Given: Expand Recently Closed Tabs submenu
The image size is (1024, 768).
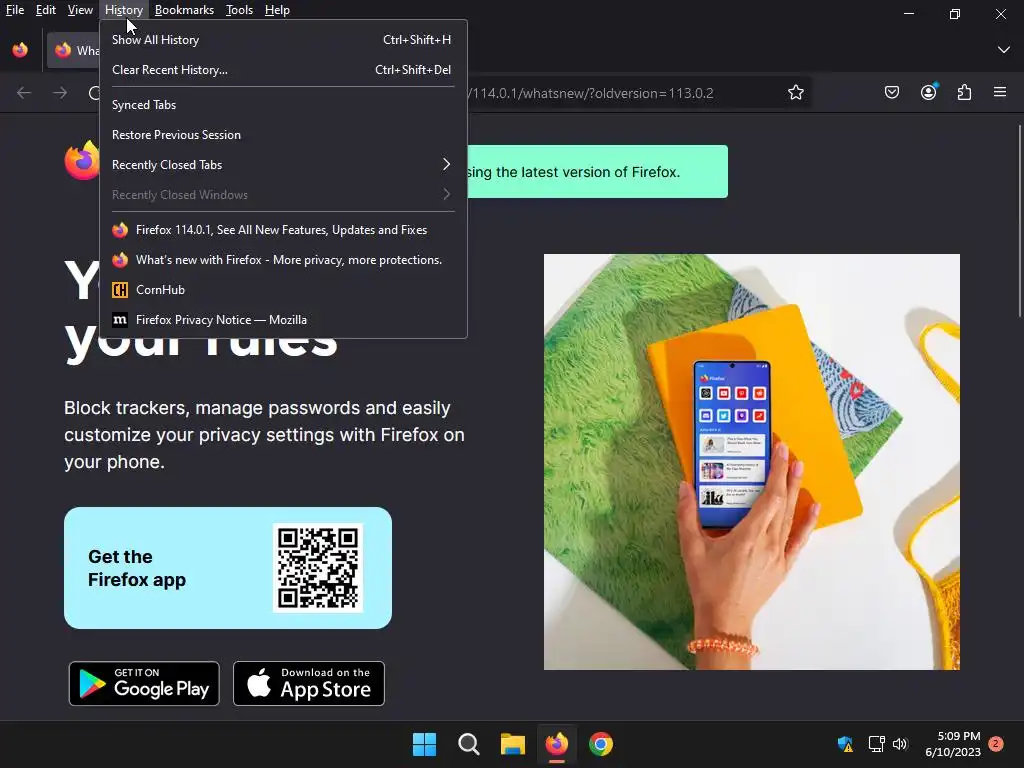Looking at the screenshot, I should [x=282, y=165].
